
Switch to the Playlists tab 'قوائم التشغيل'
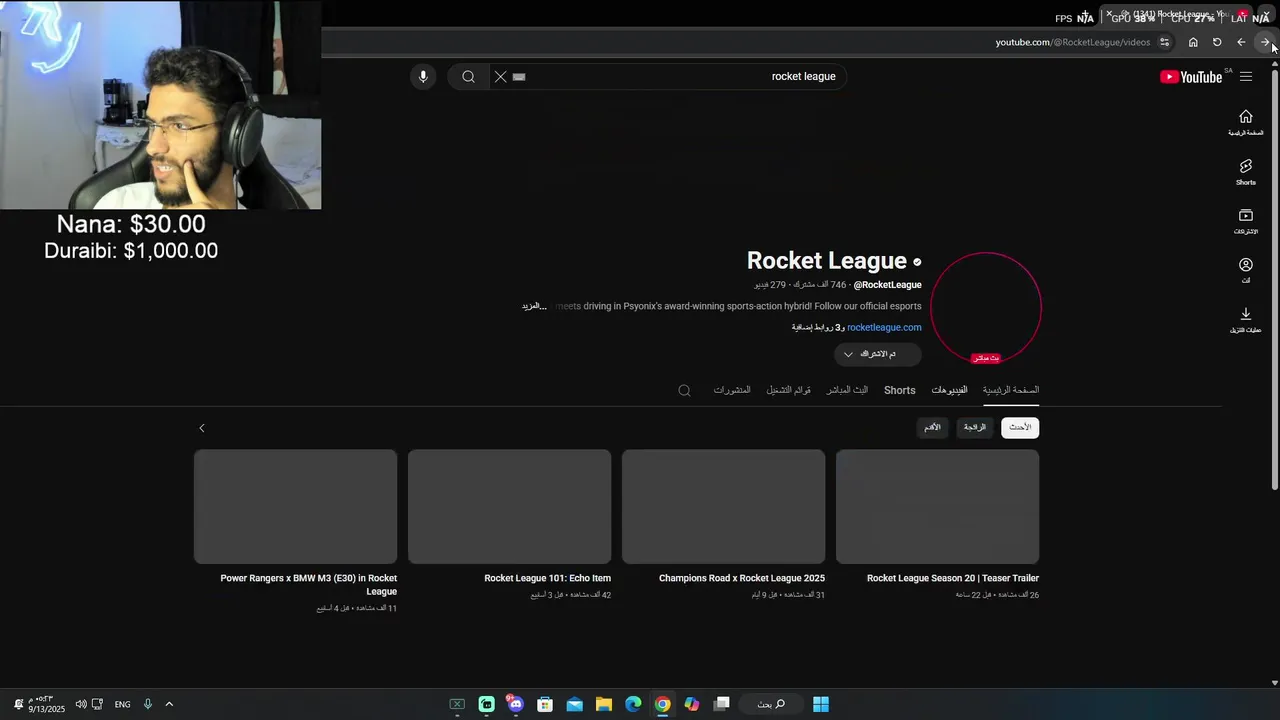pos(789,390)
